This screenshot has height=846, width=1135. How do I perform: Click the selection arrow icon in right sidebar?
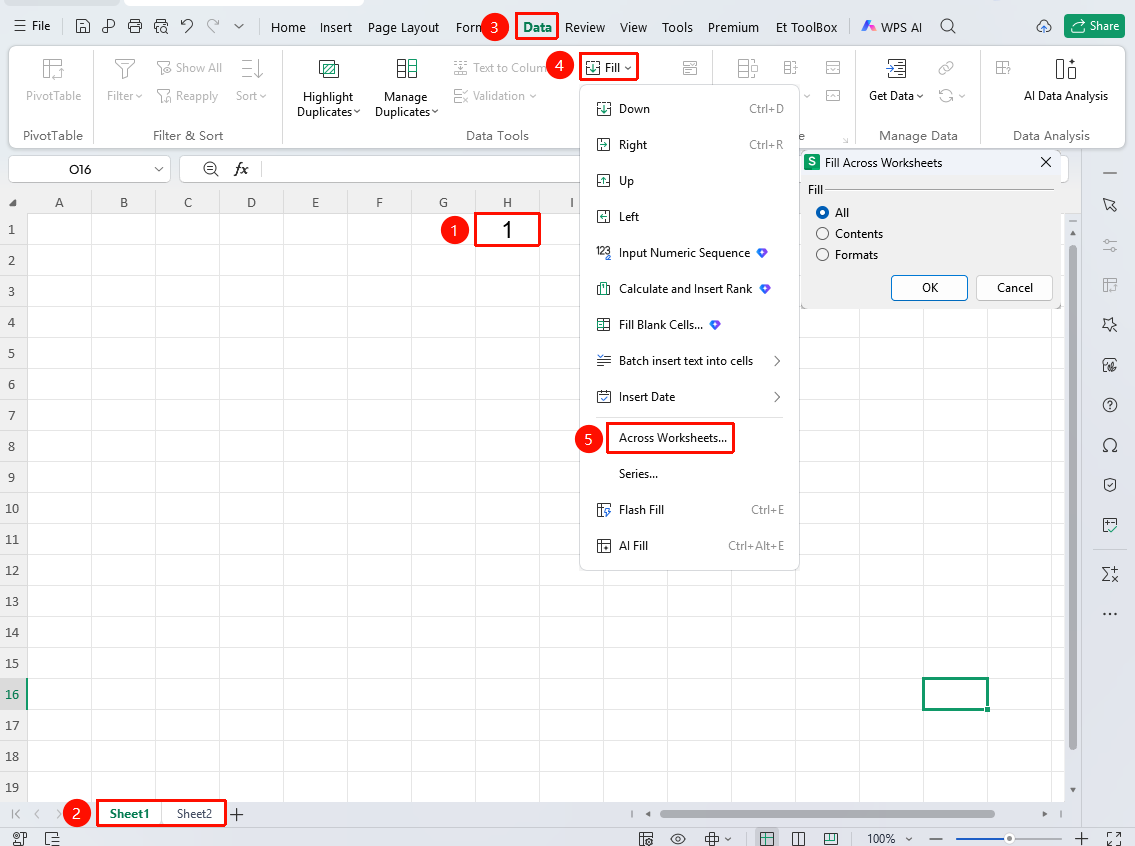coord(1110,205)
